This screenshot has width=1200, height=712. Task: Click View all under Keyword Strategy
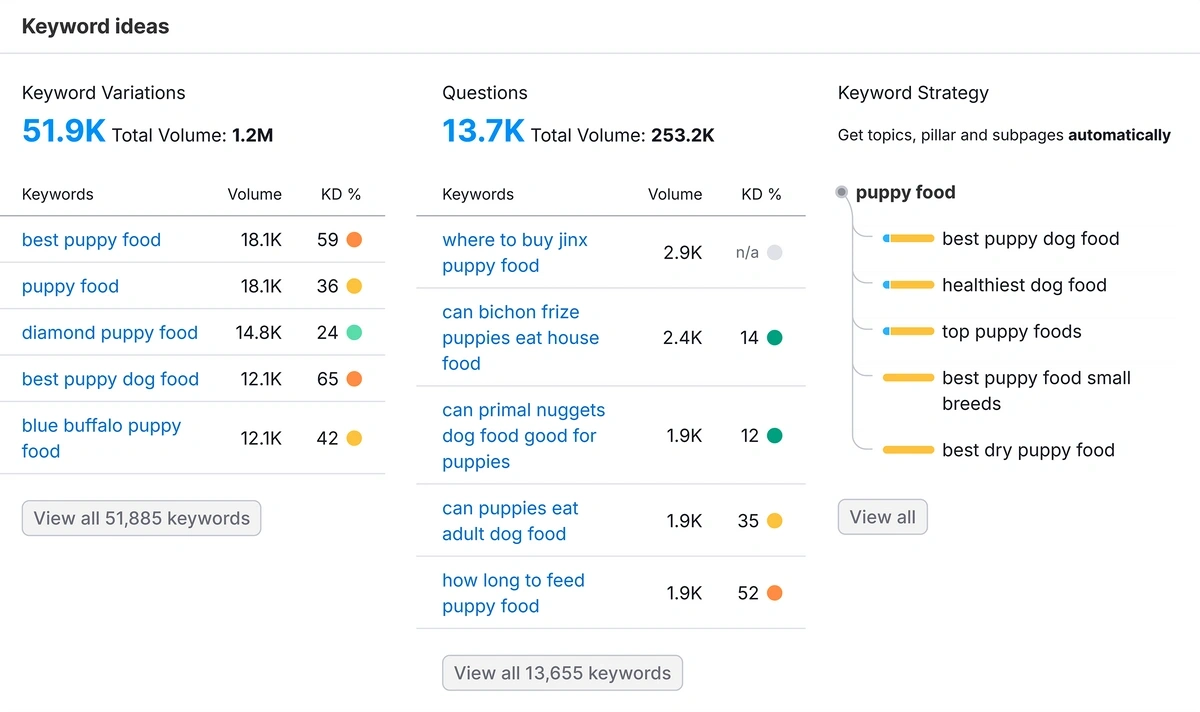point(883,517)
